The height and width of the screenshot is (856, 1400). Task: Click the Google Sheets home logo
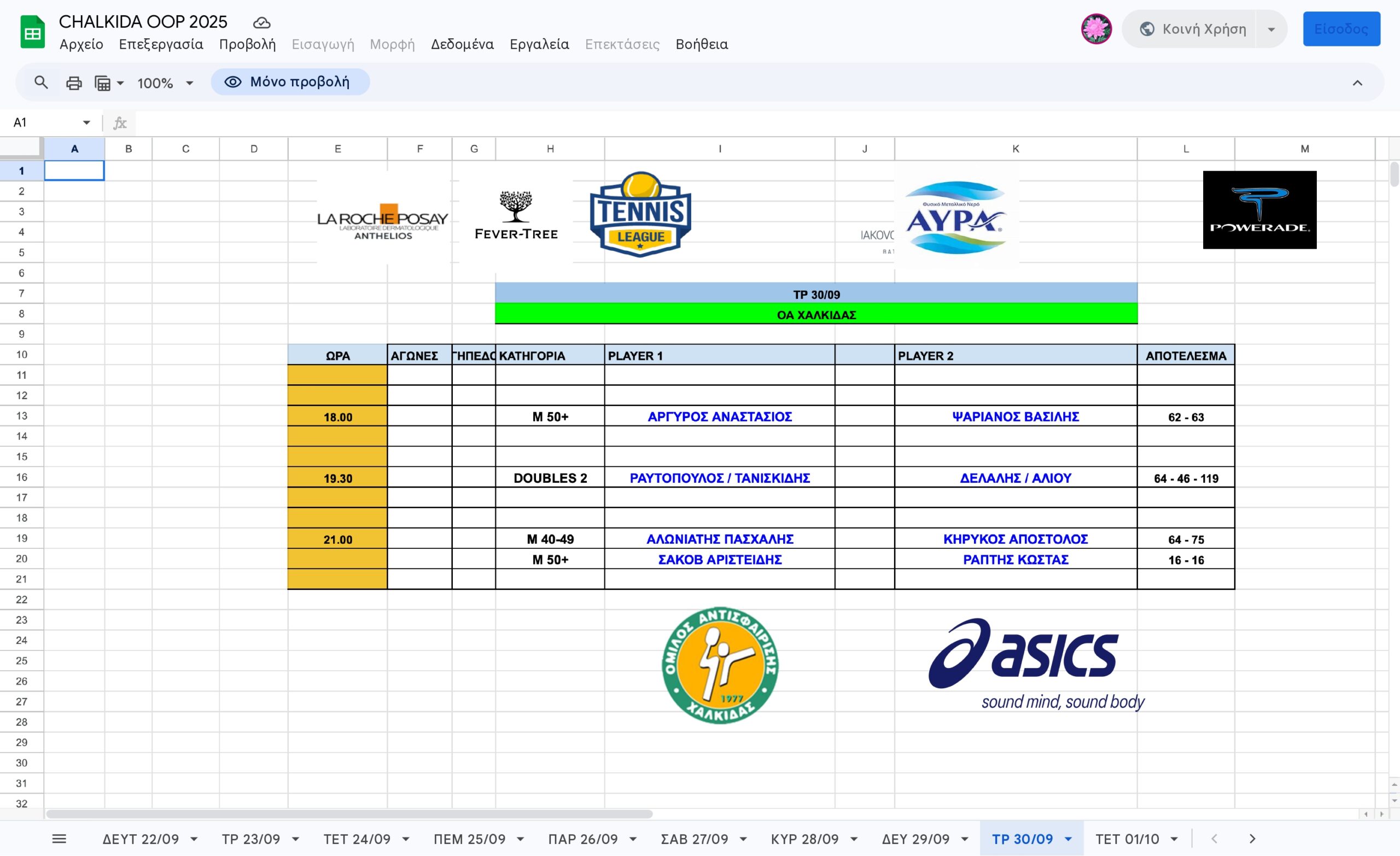click(x=33, y=32)
